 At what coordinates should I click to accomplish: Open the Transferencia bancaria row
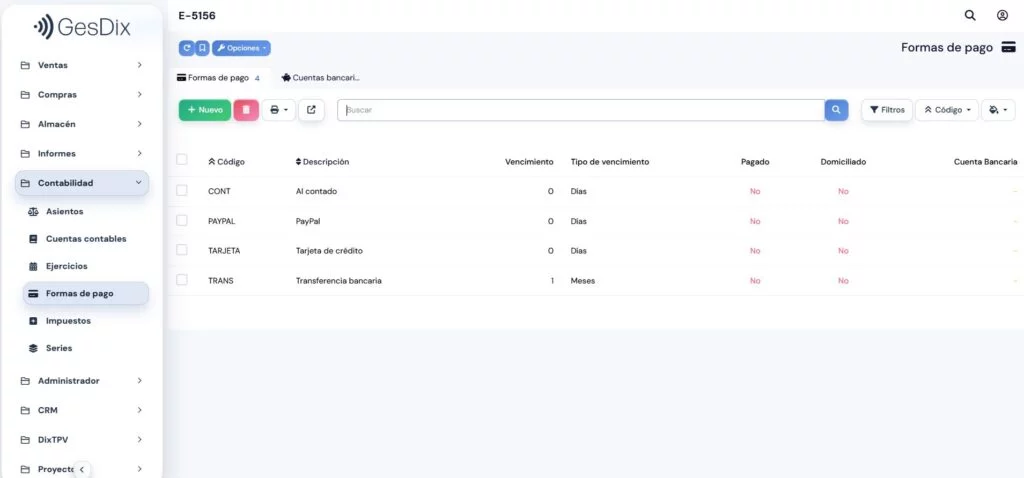596,281
